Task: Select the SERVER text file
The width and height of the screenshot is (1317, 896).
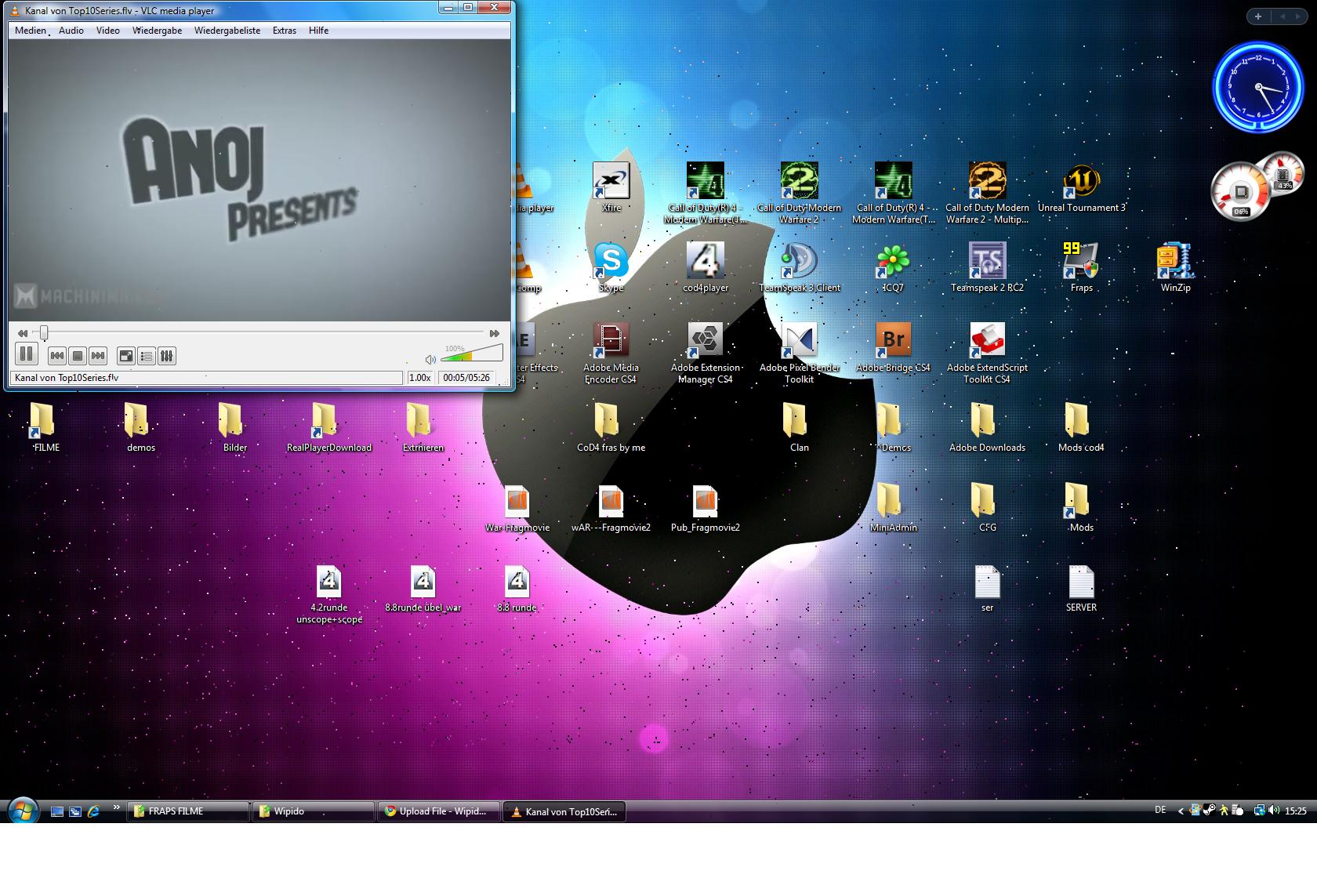Action: (x=1081, y=588)
